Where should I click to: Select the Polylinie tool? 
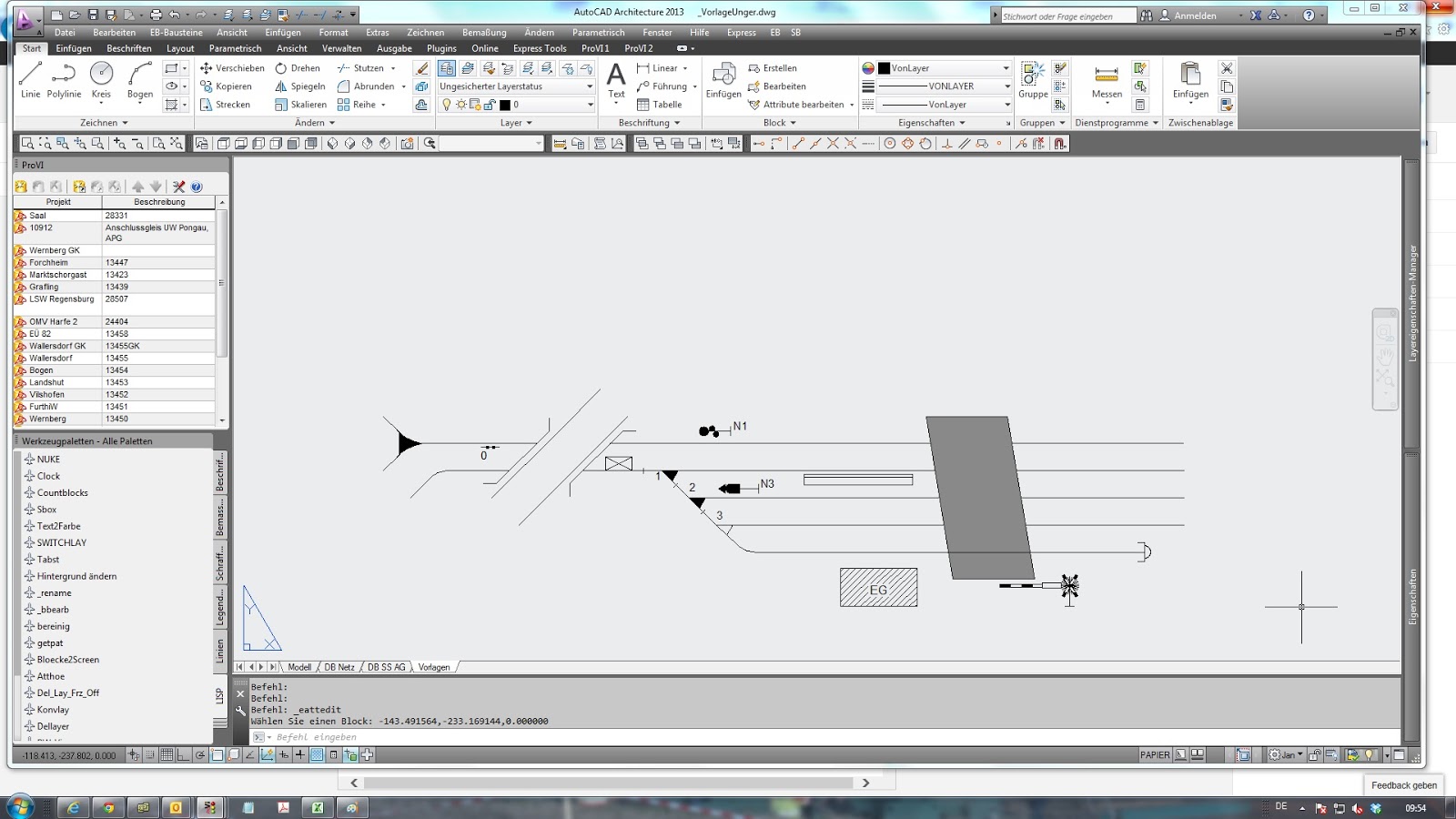(64, 80)
